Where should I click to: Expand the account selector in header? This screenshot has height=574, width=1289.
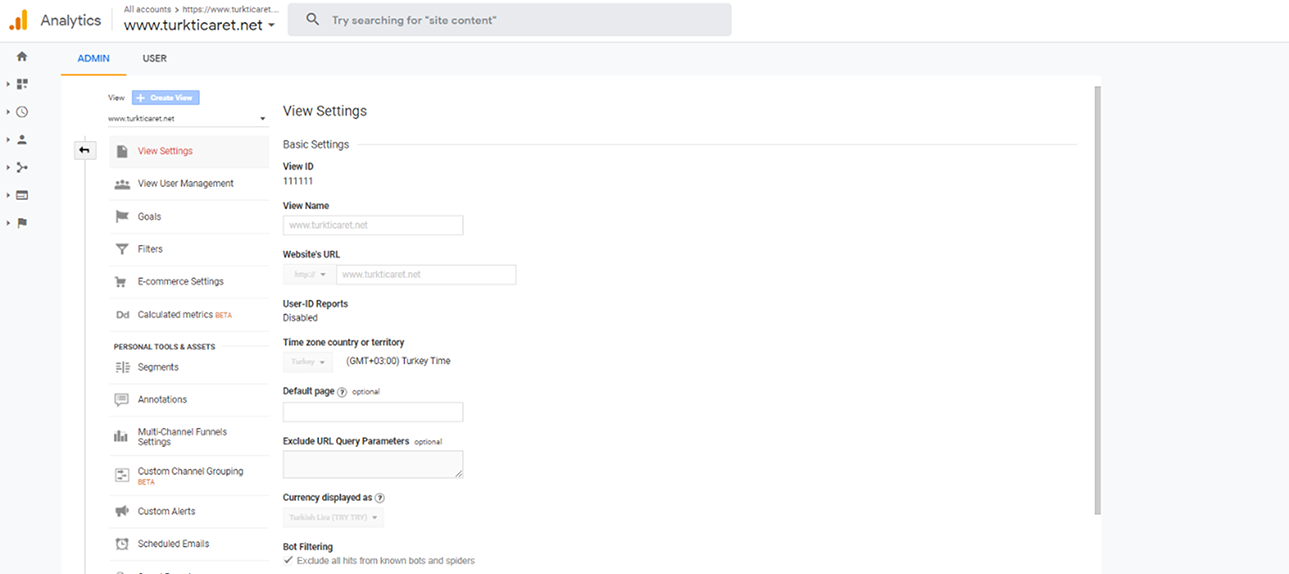(x=200, y=25)
